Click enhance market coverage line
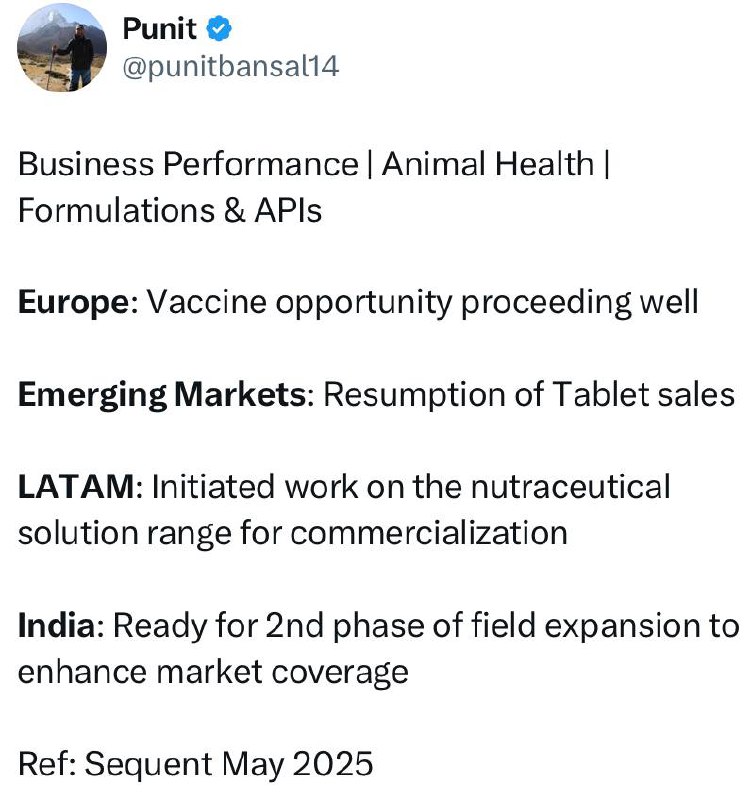Image resolution: width=751 pixels, height=800 pixels. tap(213, 672)
